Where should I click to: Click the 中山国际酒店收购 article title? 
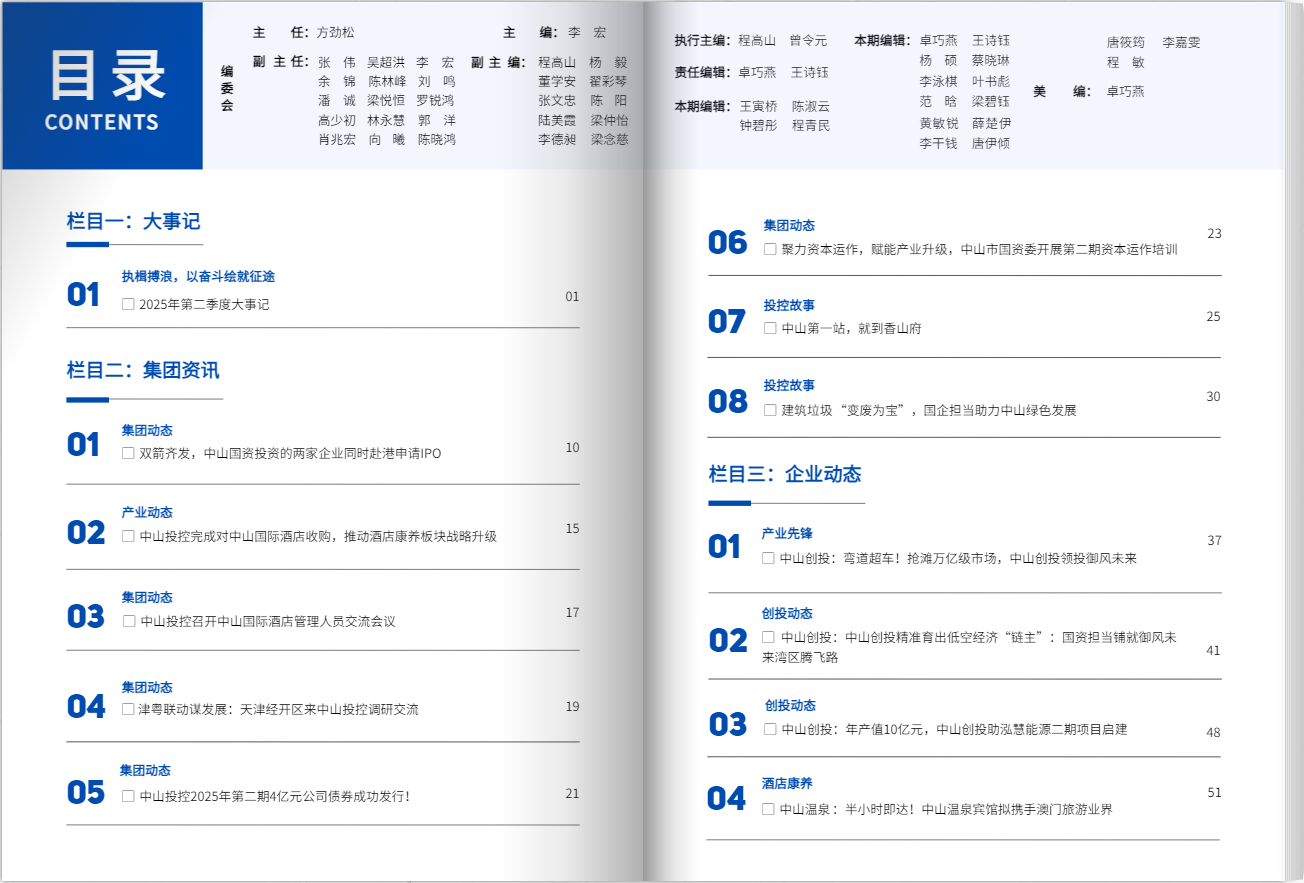pyautogui.click(x=318, y=536)
